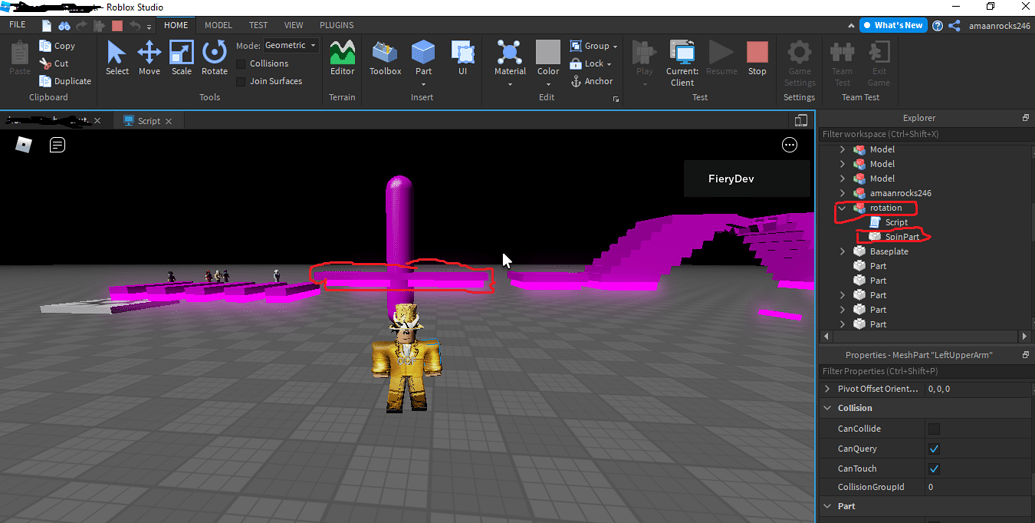1035x523 pixels.
Task: Collapse the Collision properties section
Action: coord(827,408)
